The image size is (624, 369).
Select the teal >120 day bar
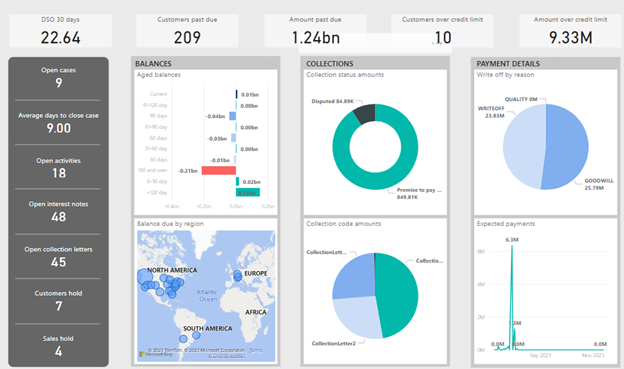pyautogui.click(x=248, y=193)
